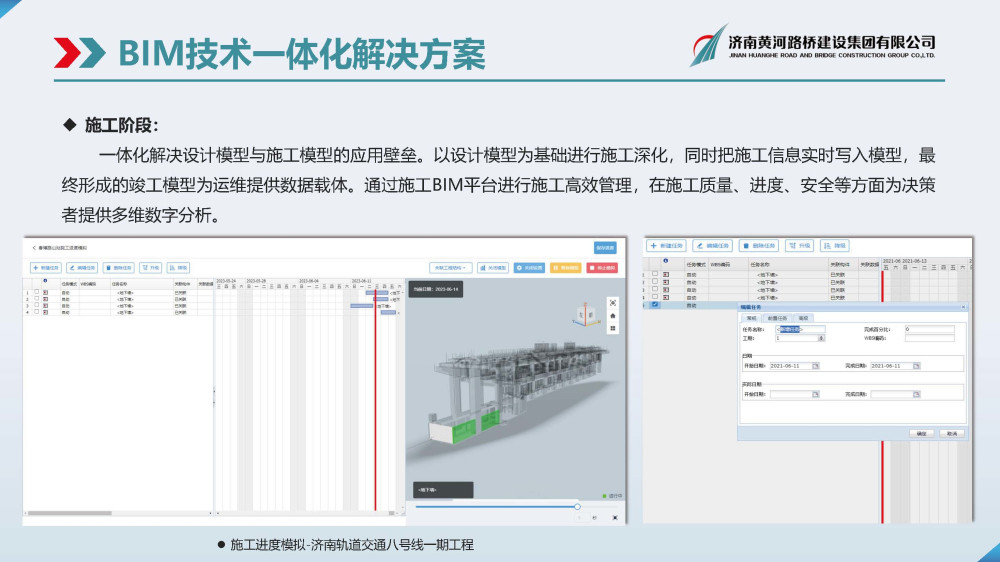Open calendar picker for planned finish date
The height and width of the screenshot is (562, 1000).
(x=916, y=366)
